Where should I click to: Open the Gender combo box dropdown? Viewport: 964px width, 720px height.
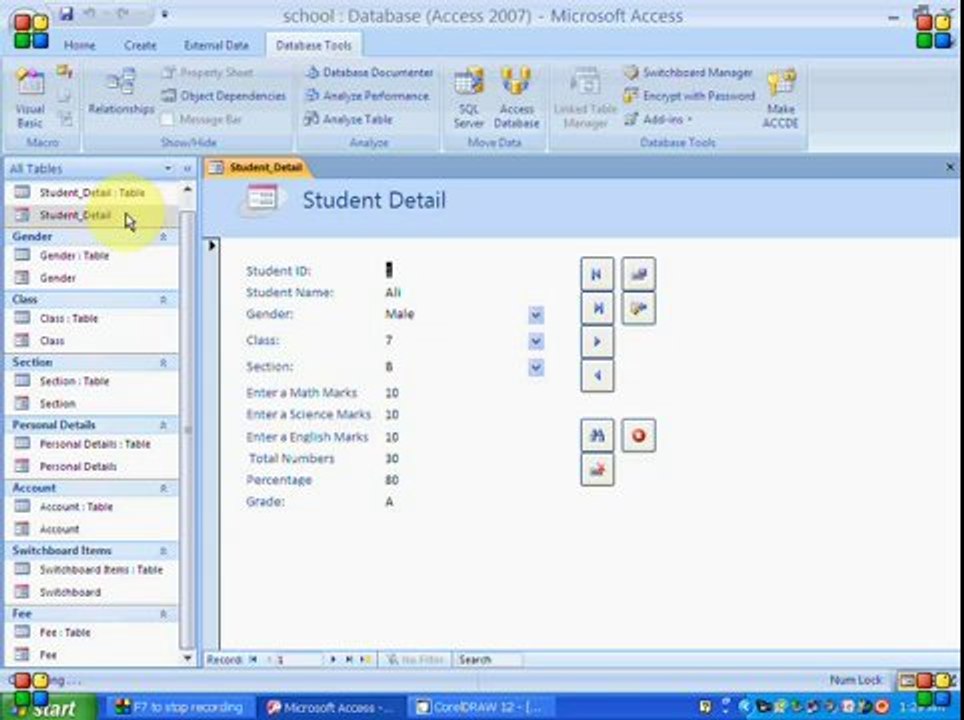[536, 315]
